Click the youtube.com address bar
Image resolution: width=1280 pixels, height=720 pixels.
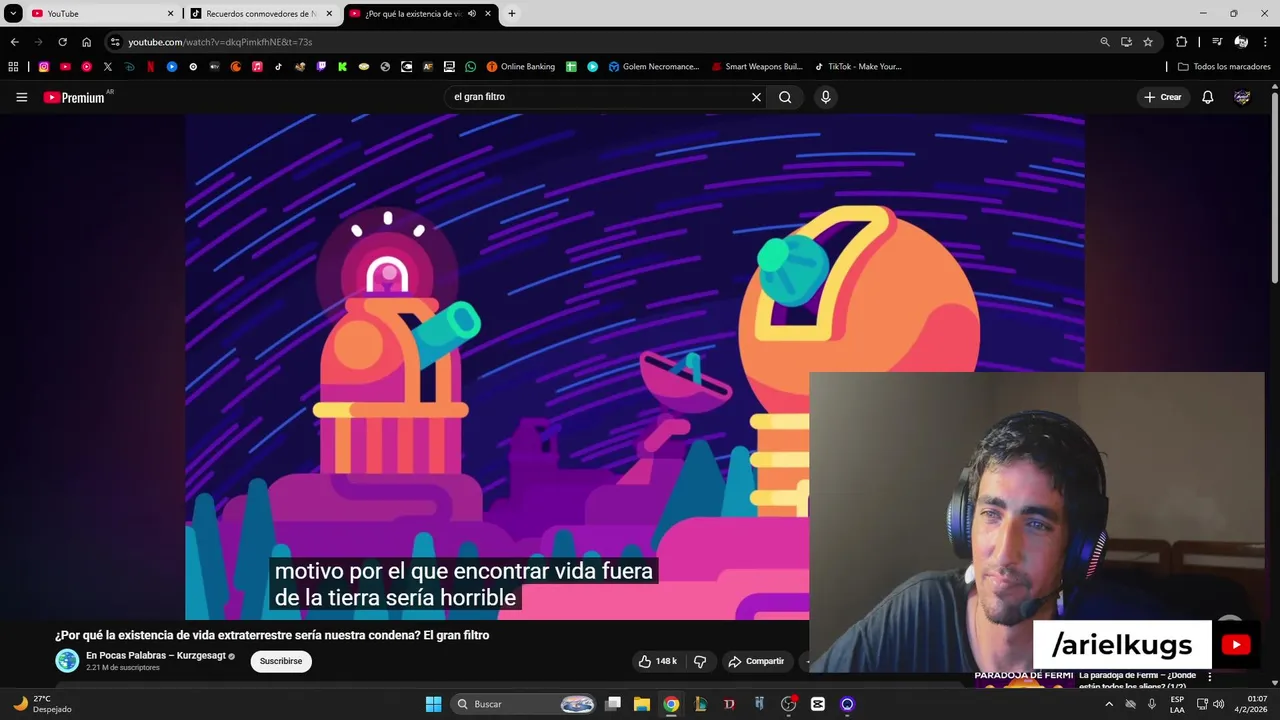point(600,42)
